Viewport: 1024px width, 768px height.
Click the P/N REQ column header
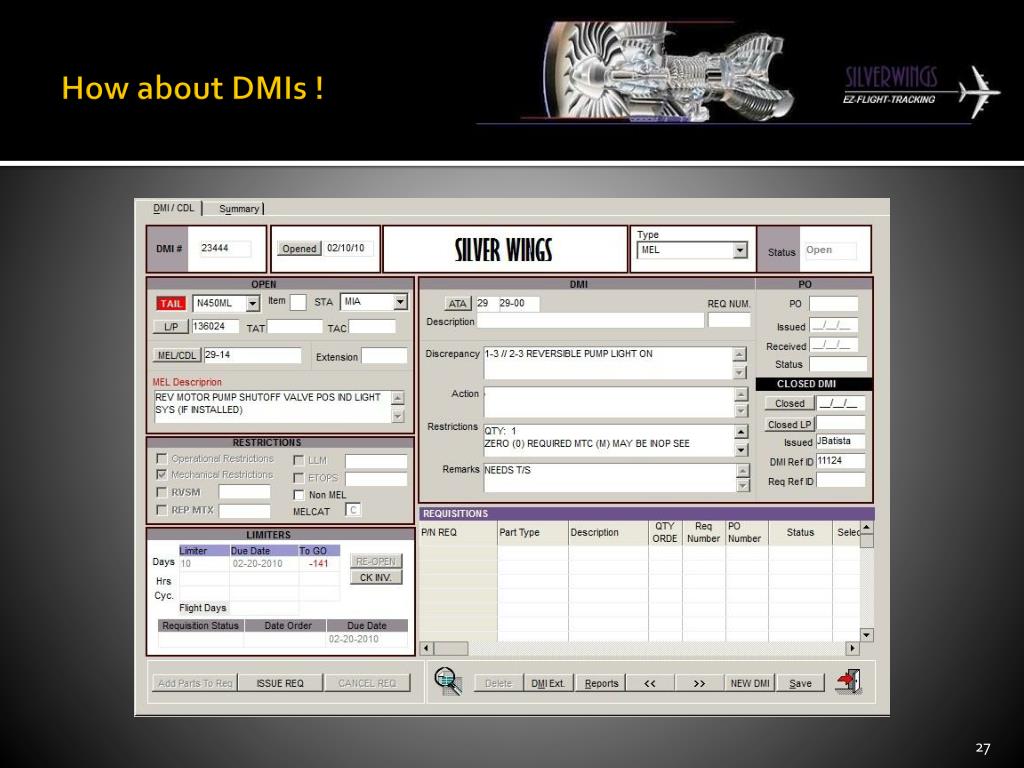point(458,533)
